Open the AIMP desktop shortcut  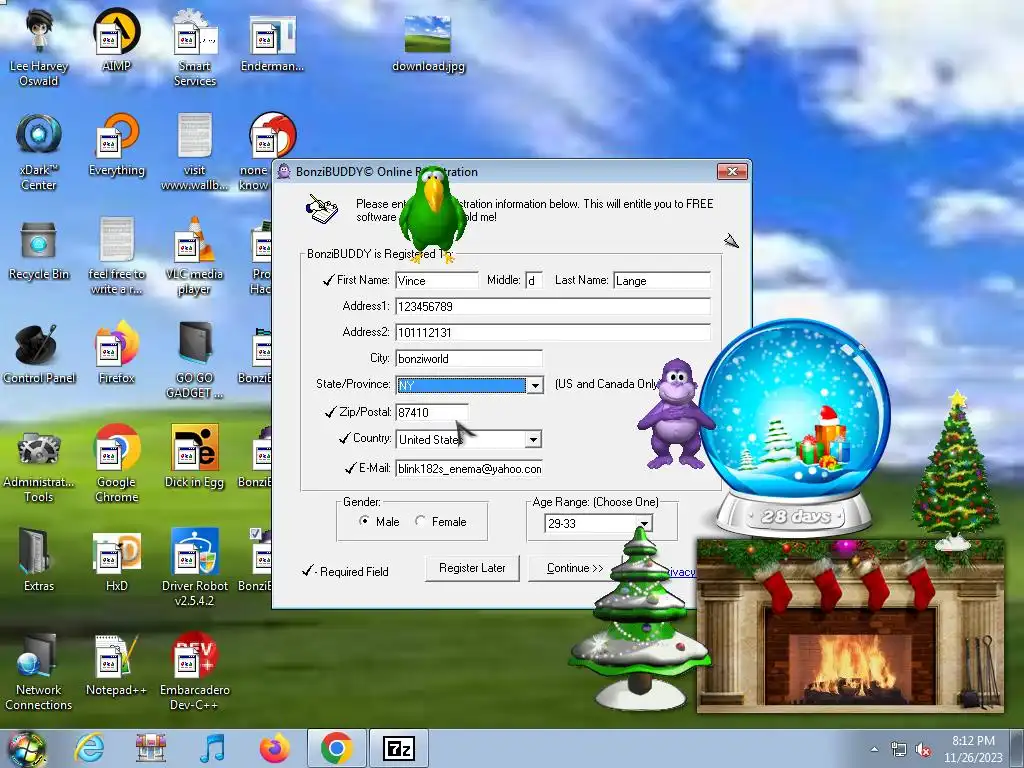(x=116, y=40)
